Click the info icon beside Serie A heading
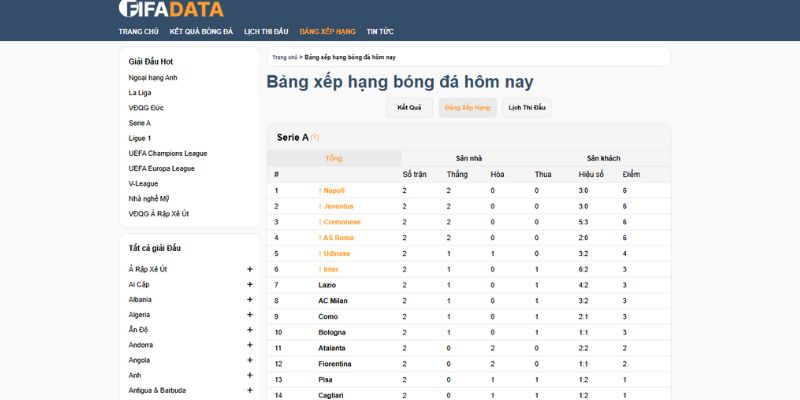This screenshot has width=800, height=400. coord(315,137)
